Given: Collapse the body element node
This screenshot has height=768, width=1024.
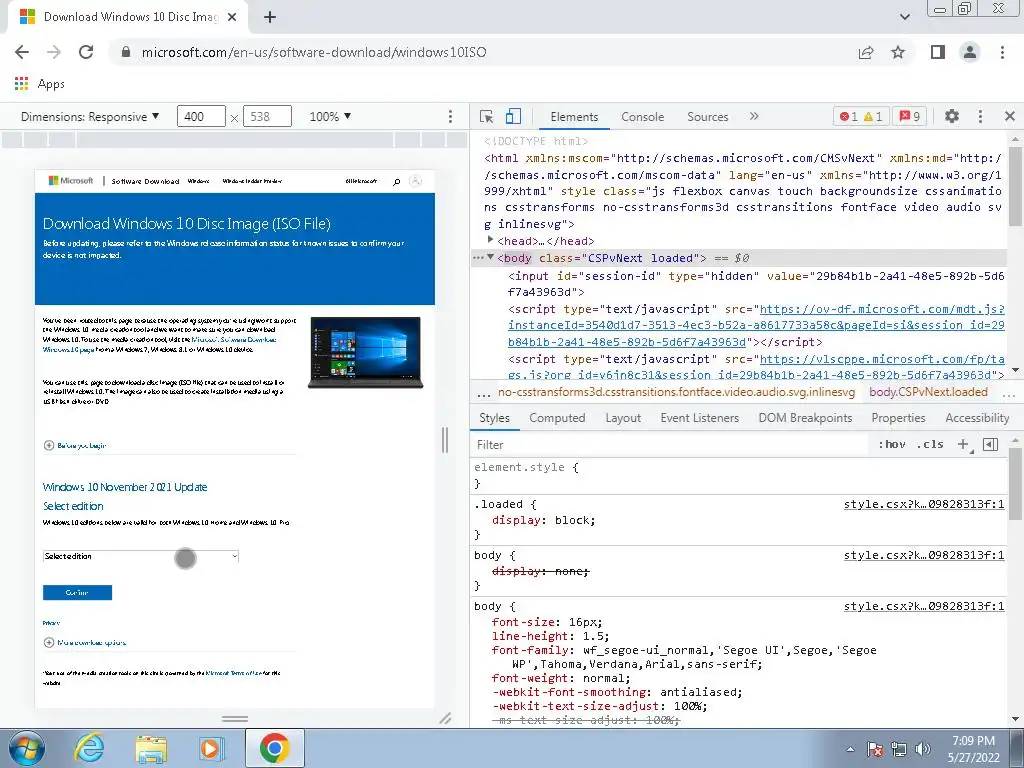Looking at the screenshot, I should pos(490,258).
